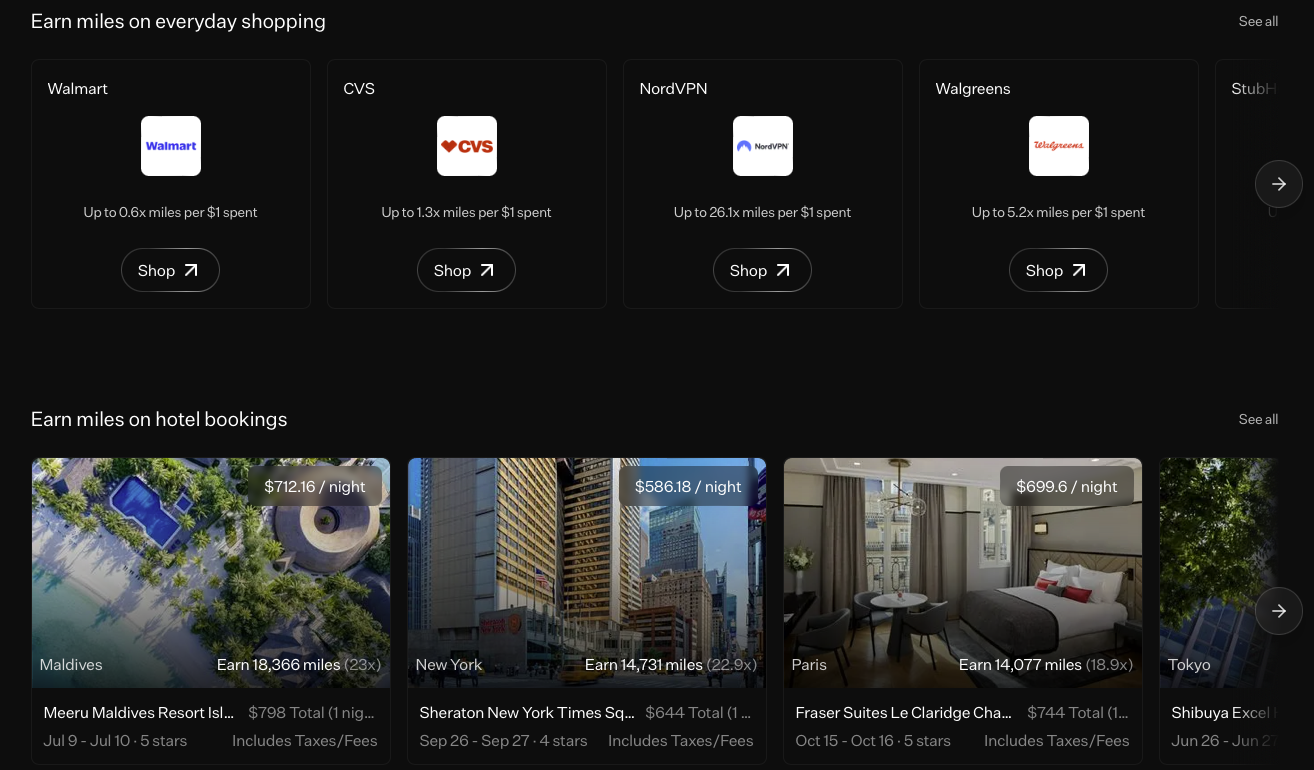Click the Walmart merchant name
The height and width of the screenshot is (770, 1314).
point(78,89)
